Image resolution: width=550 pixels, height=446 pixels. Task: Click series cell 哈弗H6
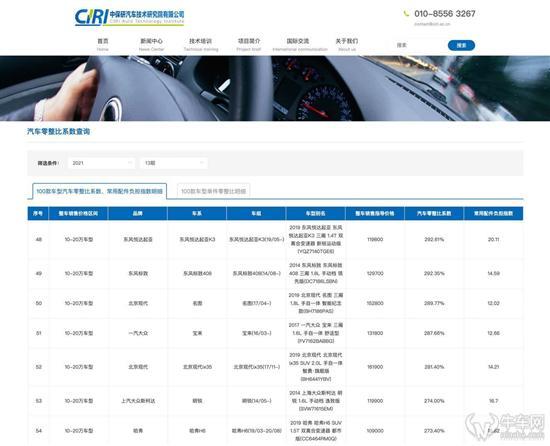coord(197,431)
